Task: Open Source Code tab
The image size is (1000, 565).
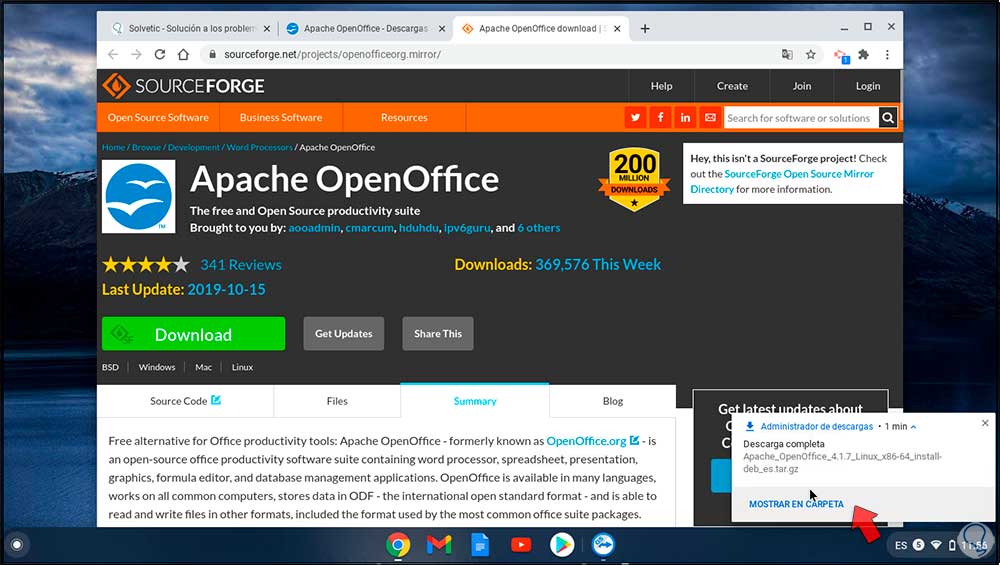Action: [185, 401]
